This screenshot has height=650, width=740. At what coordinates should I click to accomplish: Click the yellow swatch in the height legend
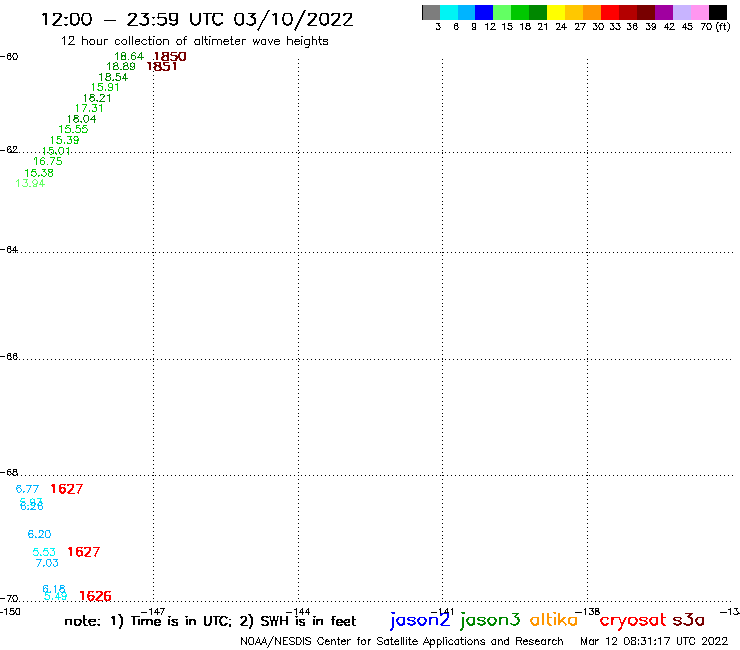coord(556,12)
